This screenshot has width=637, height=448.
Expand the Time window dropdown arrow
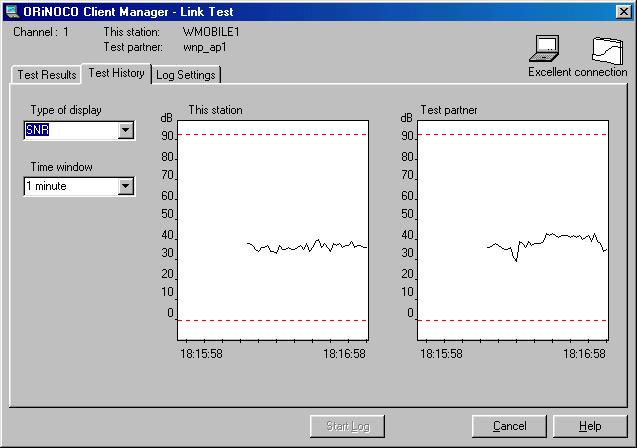(x=125, y=186)
